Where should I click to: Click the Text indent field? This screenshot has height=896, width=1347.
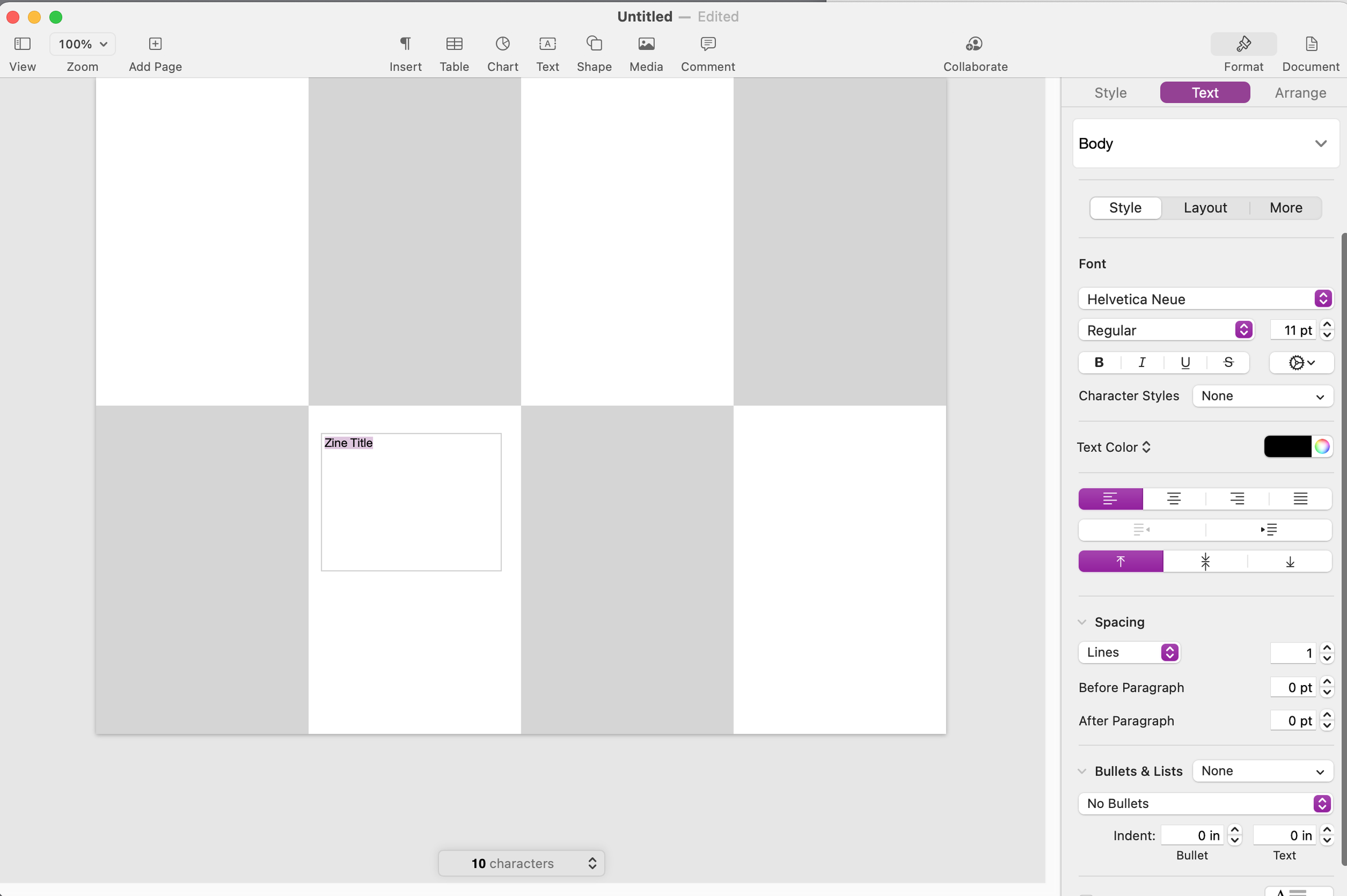1285,835
